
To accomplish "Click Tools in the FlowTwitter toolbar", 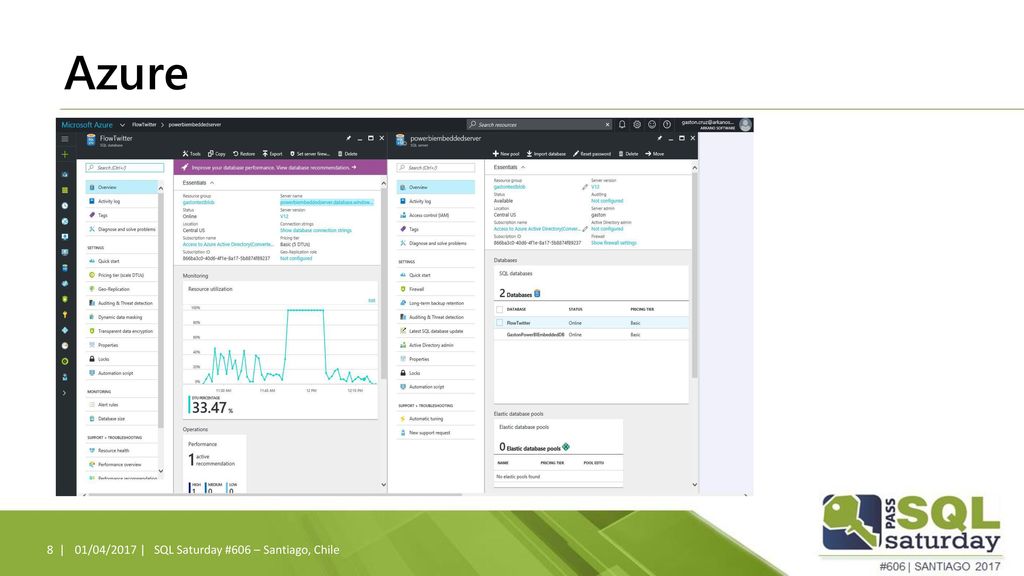I will click(x=192, y=154).
